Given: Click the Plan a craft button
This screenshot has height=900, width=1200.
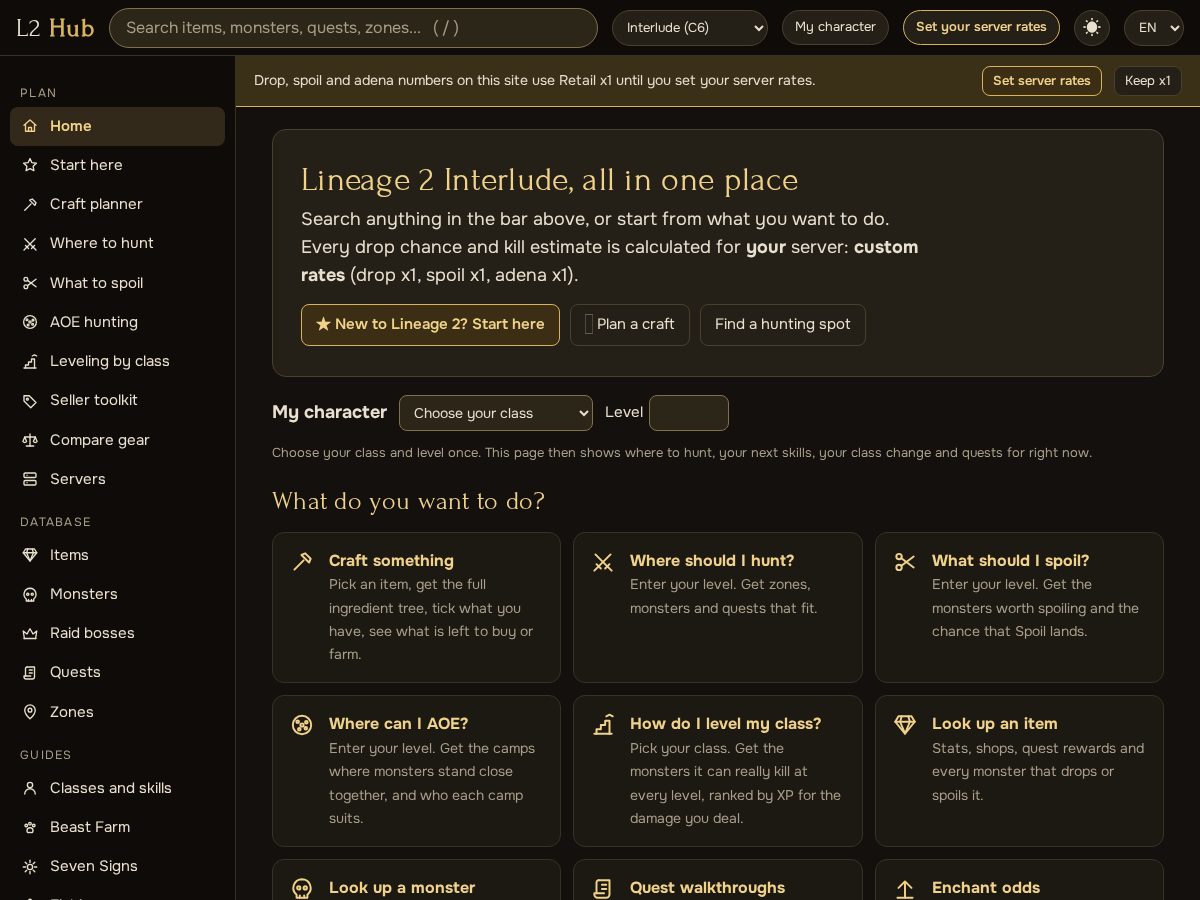Looking at the screenshot, I should (630, 325).
